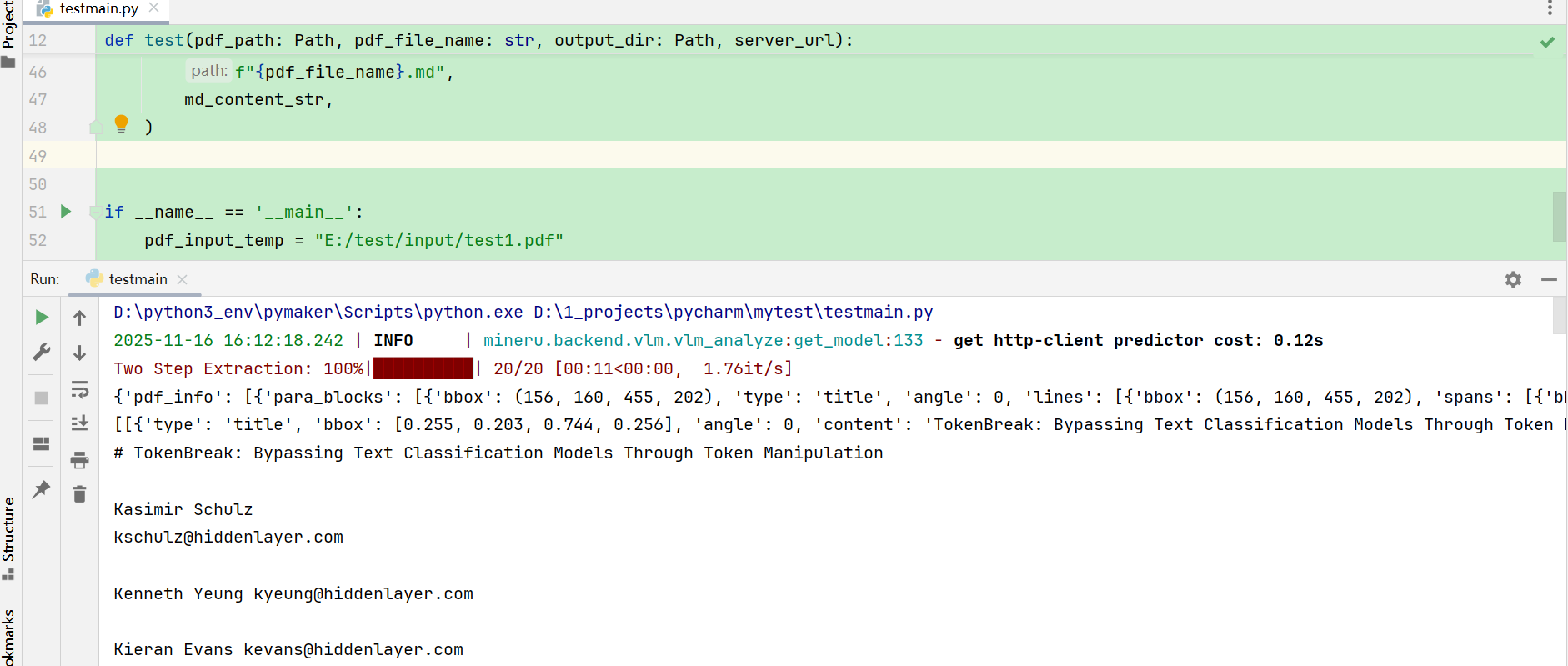Place cursor on empty line 49
Image resolution: width=1568 pixels, height=666 pixels.
coord(700,156)
